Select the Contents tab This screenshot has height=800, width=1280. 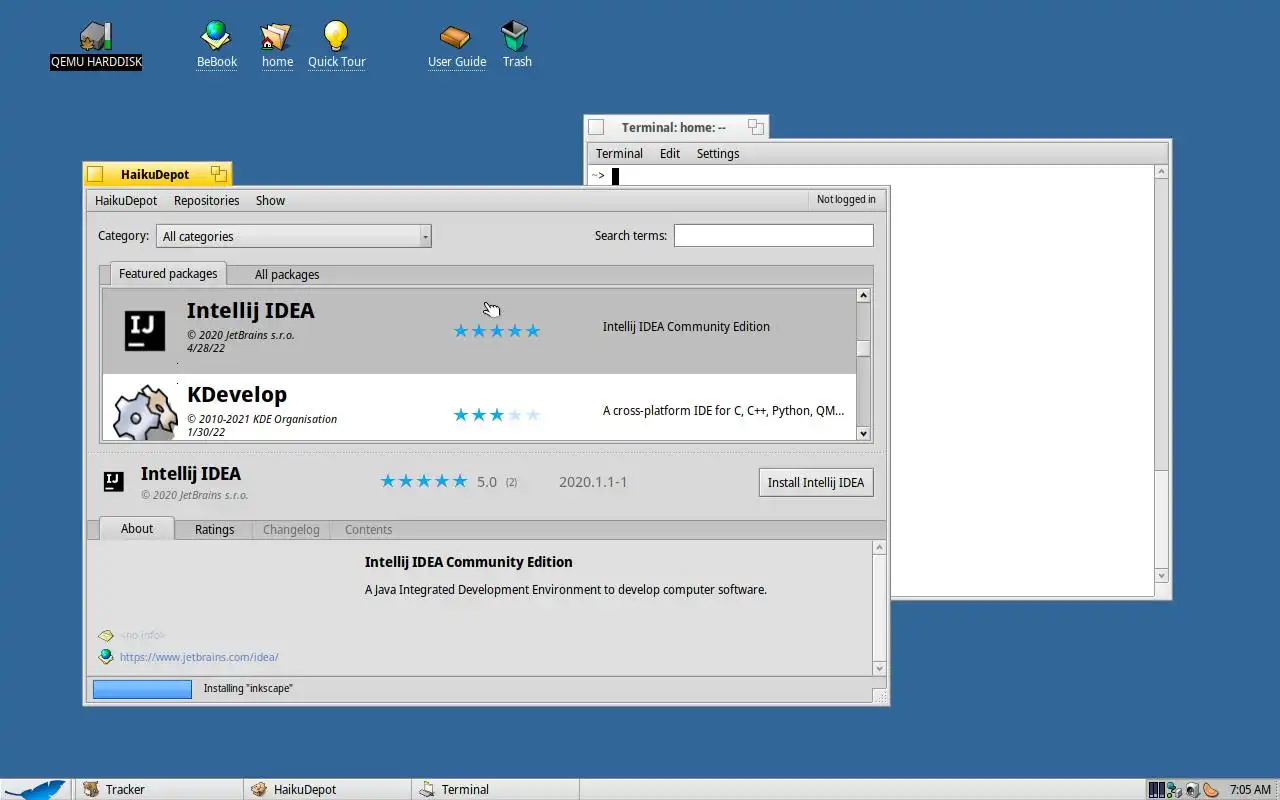pyautogui.click(x=368, y=530)
